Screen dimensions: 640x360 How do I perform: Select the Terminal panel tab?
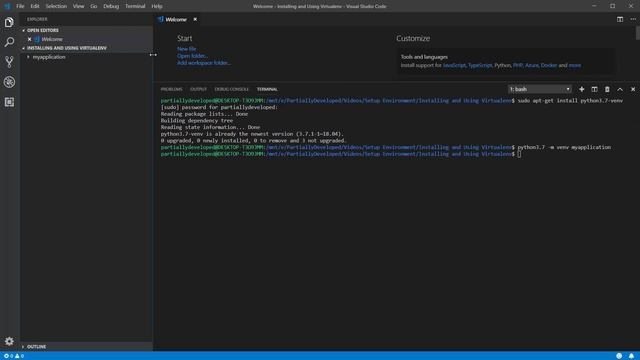click(267, 89)
